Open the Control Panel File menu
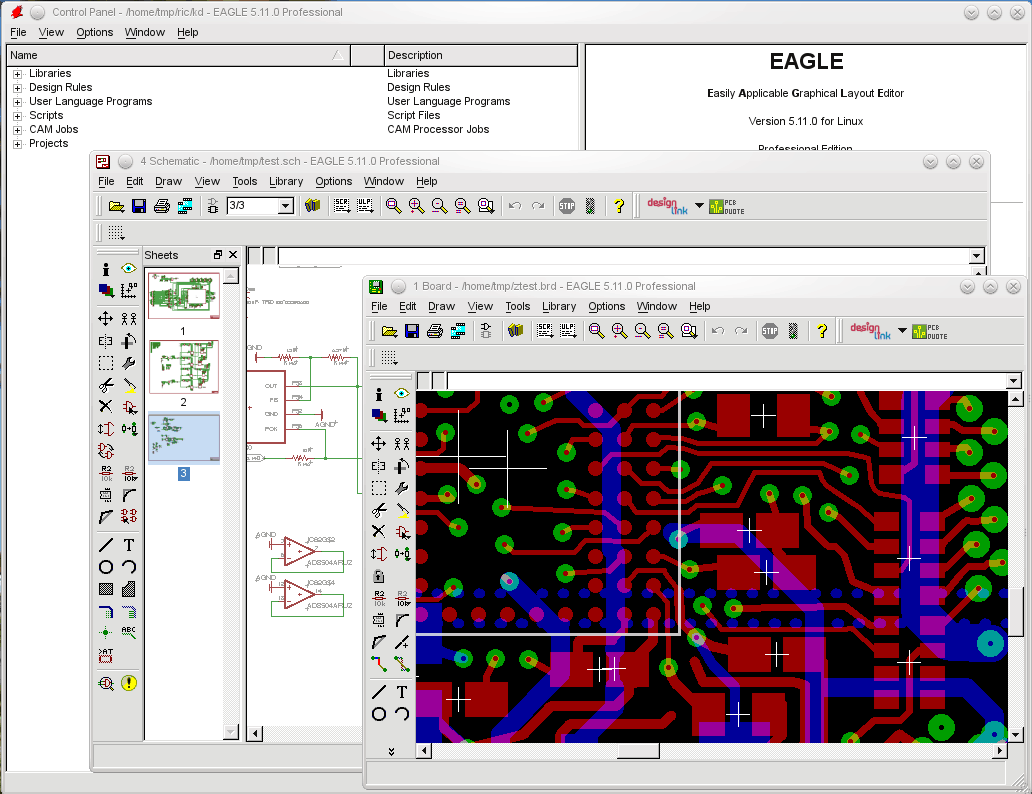This screenshot has height=794, width=1032. [x=18, y=32]
